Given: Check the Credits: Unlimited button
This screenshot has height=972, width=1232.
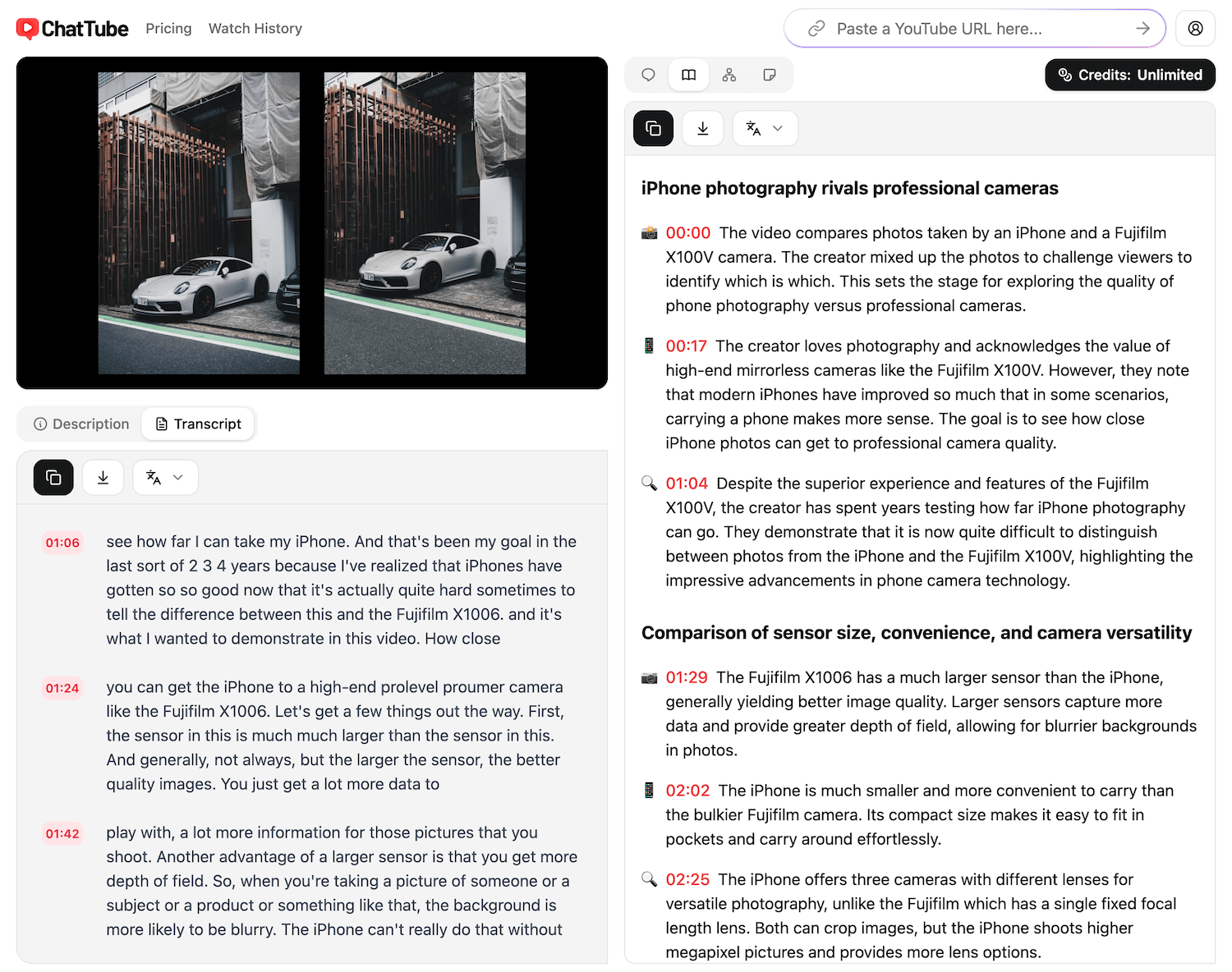Looking at the screenshot, I should tap(1129, 75).
